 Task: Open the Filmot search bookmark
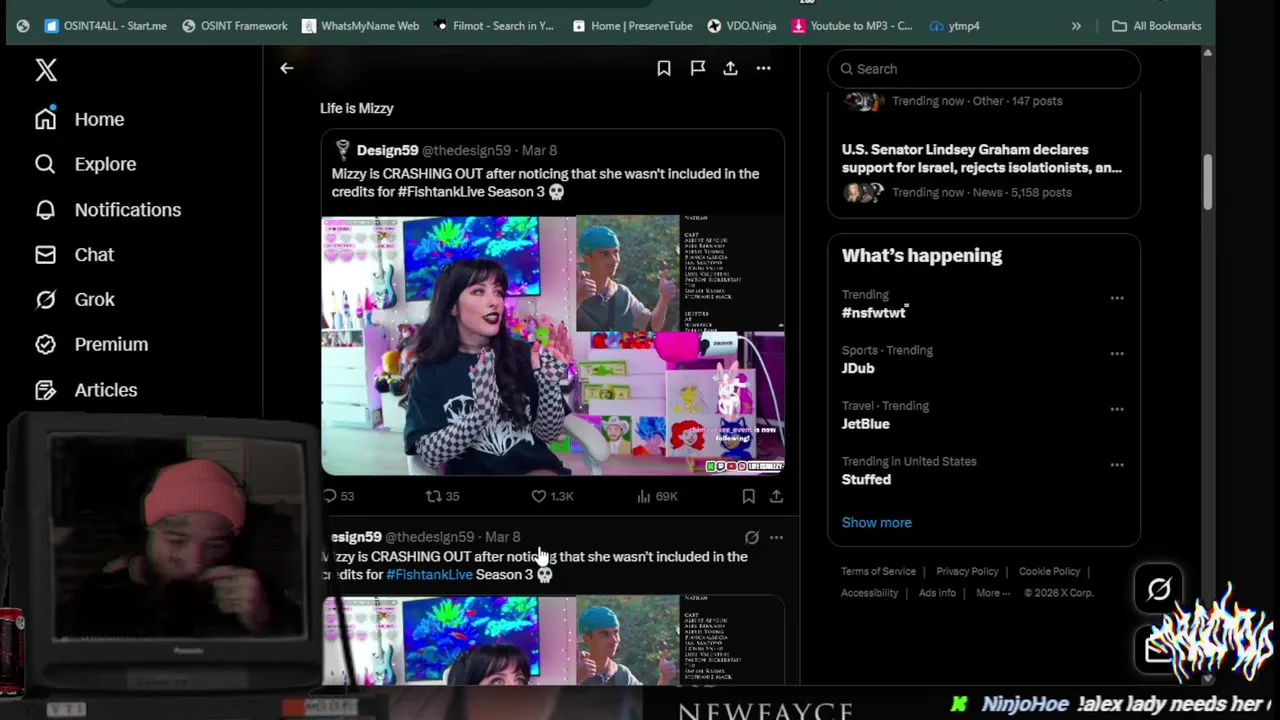494,26
